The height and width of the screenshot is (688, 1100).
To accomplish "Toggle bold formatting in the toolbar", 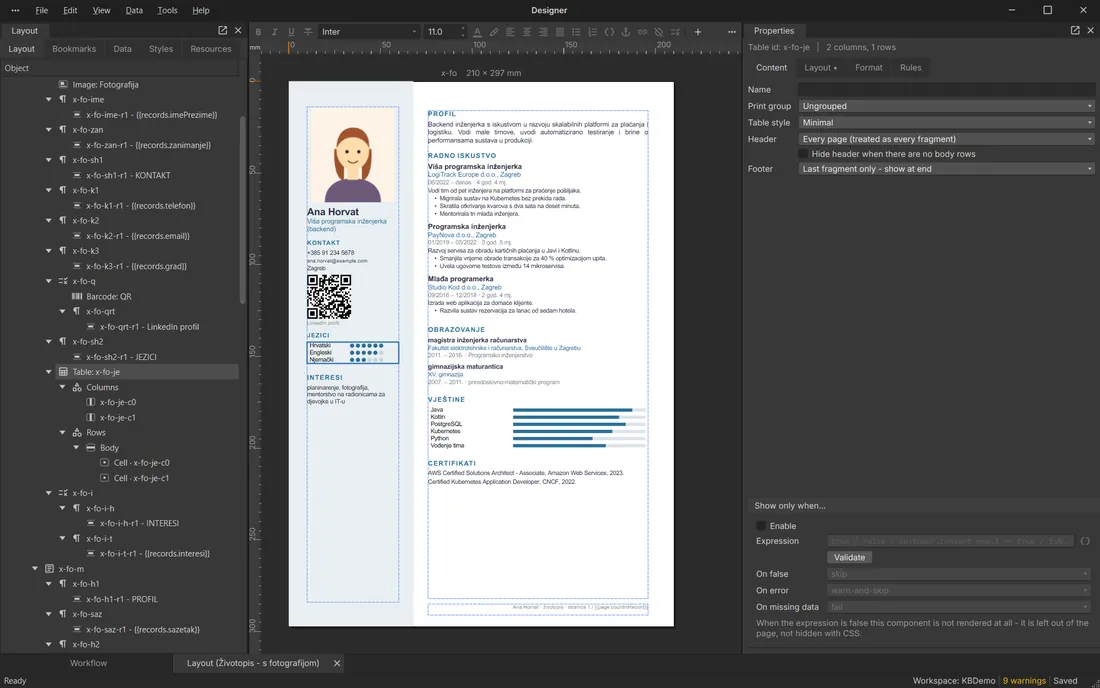I will 258,32.
